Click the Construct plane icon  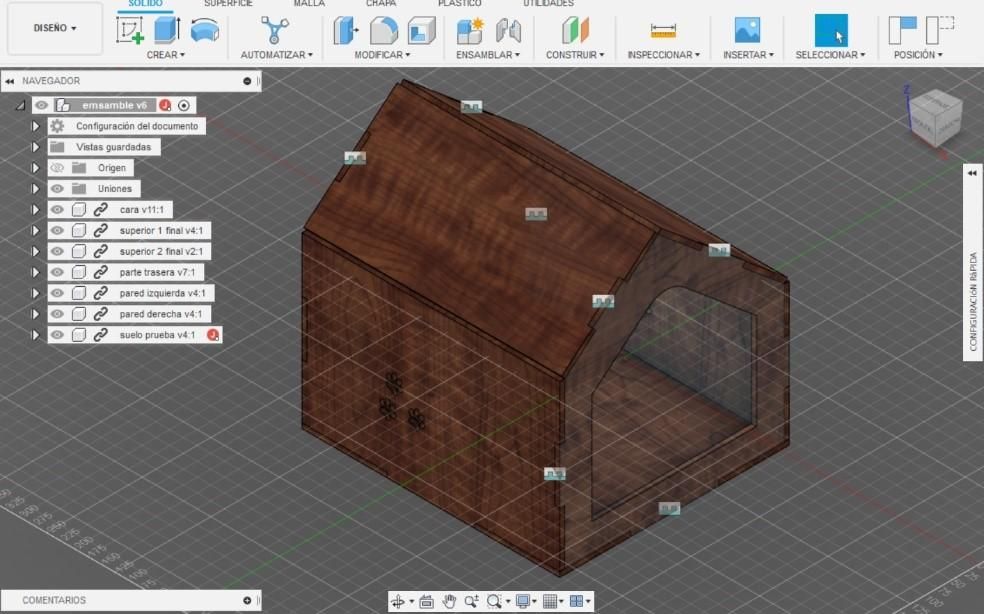(575, 30)
